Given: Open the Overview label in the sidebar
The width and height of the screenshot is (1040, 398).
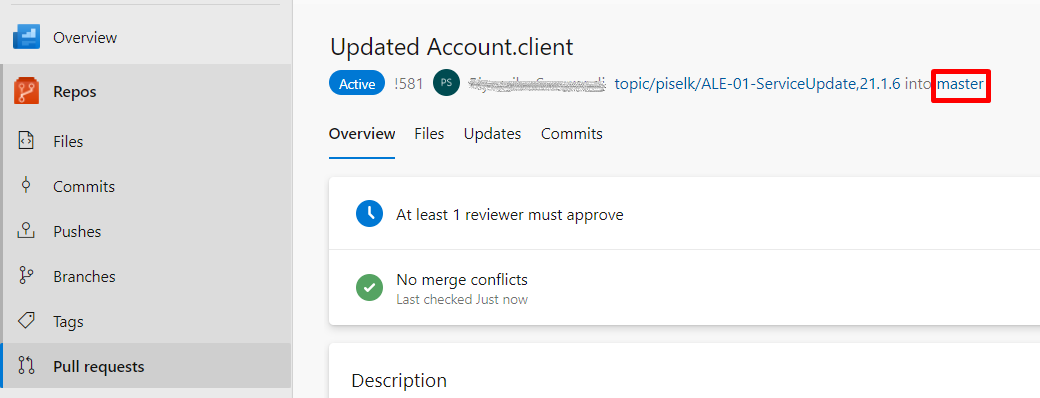Looking at the screenshot, I should click(x=85, y=38).
